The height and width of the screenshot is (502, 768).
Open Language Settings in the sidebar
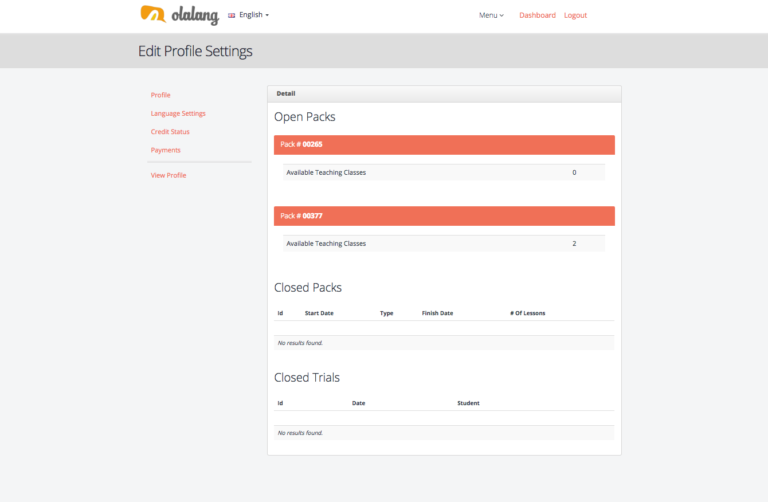(178, 113)
